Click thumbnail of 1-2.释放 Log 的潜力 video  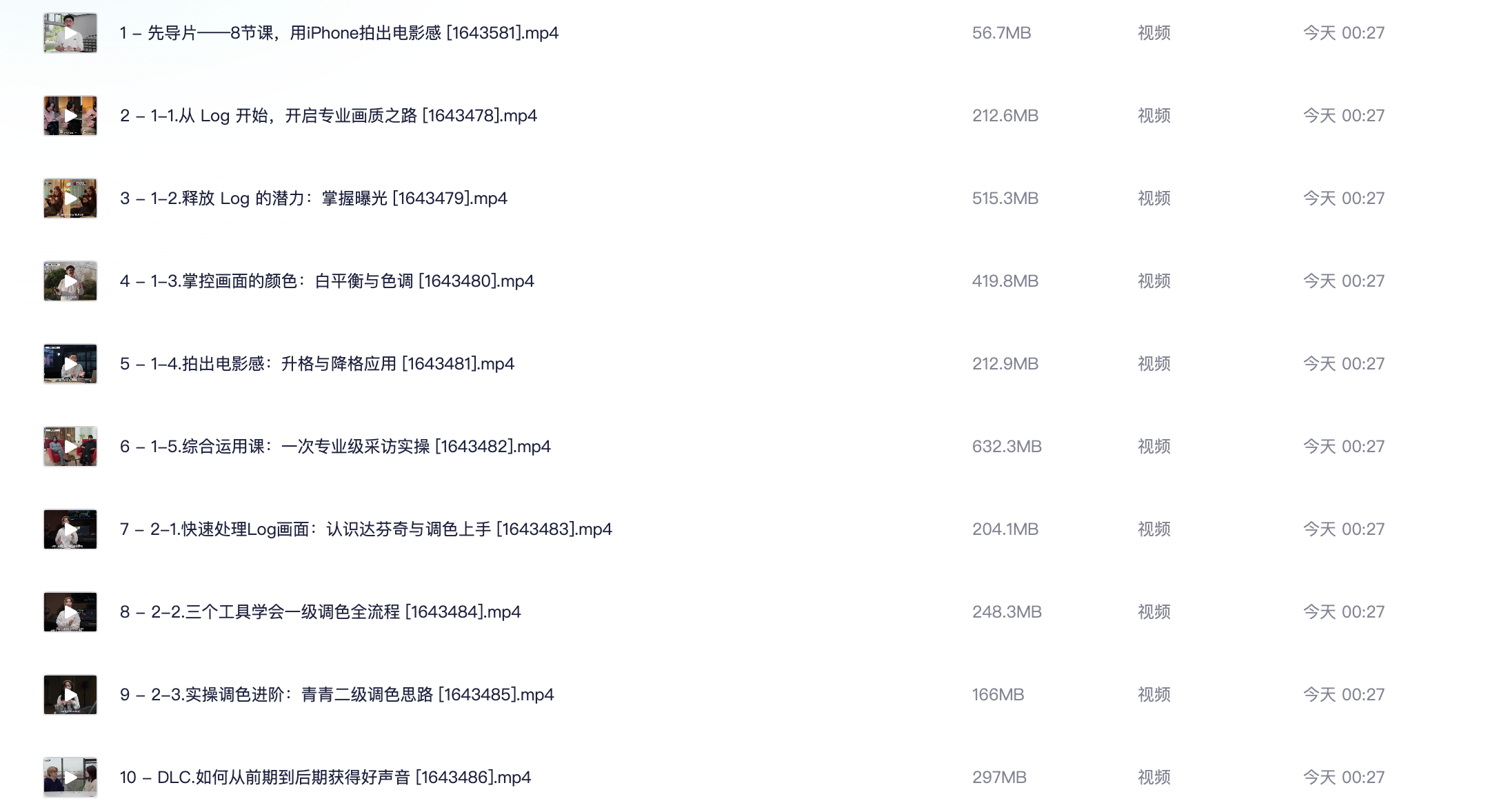[x=70, y=199]
